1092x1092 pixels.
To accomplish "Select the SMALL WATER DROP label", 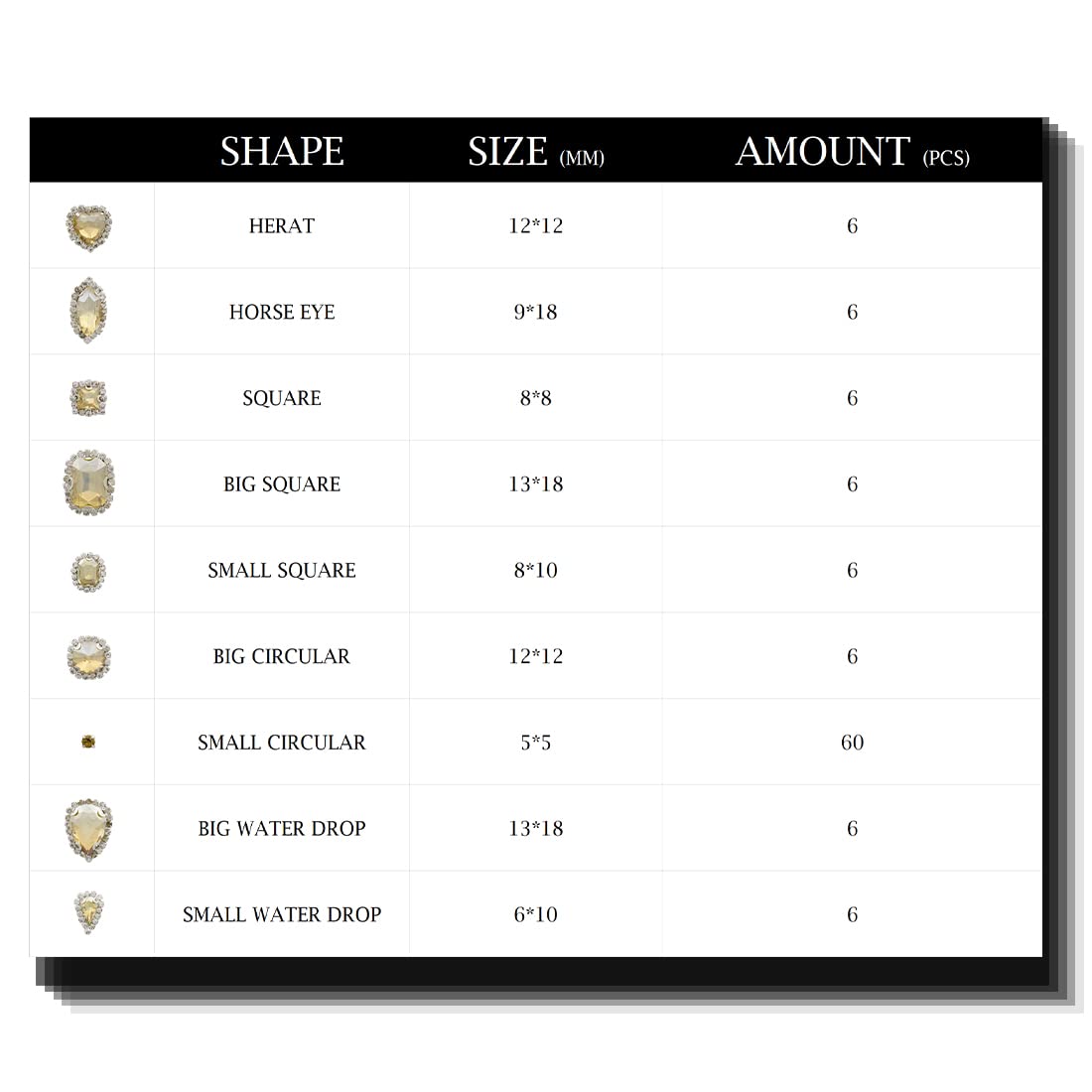I will pyautogui.click(x=282, y=914).
